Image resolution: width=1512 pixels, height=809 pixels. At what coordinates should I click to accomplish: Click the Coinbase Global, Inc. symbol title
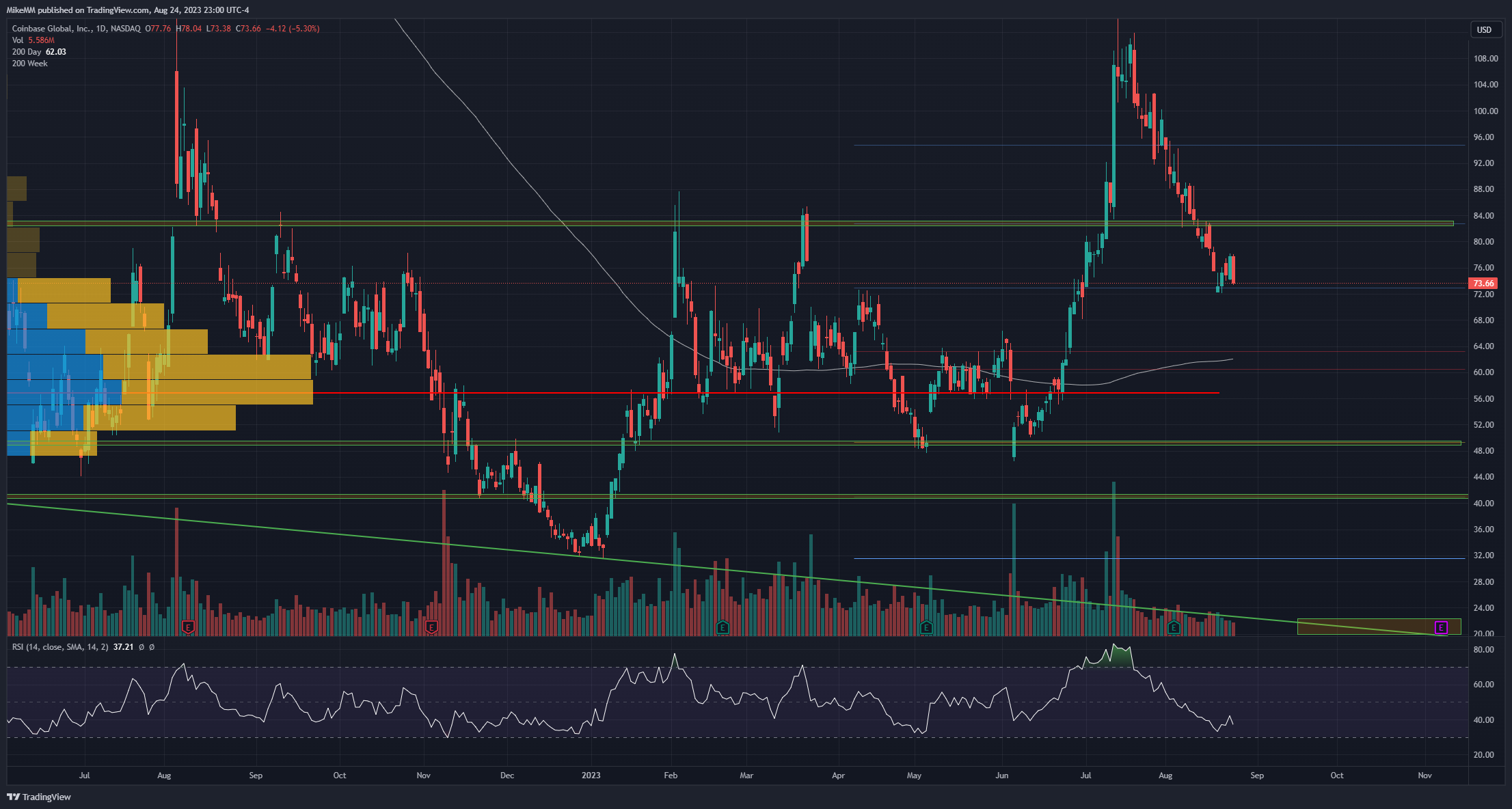pyautogui.click(x=77, y=29)
